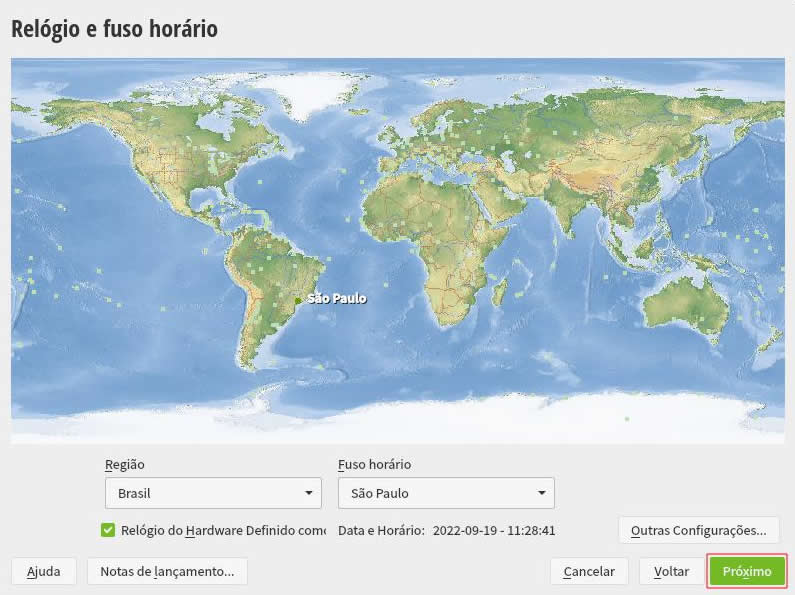795x595 pixels.
Task: Open Notas de lançamento
Action: (167, 571)
